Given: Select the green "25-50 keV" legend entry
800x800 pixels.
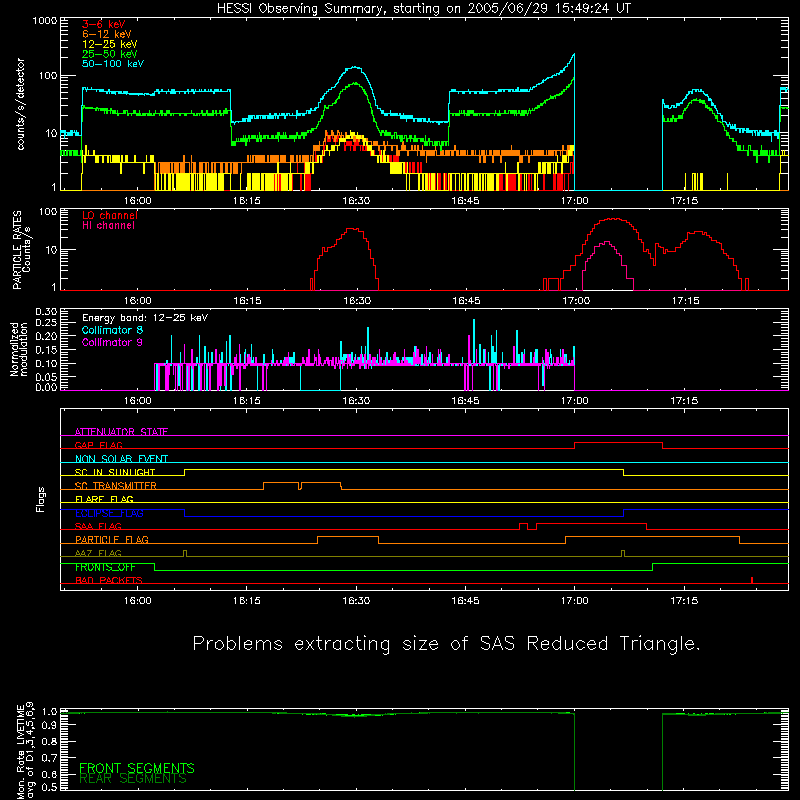Looking at the screenshot, I should tap(110, 54).
